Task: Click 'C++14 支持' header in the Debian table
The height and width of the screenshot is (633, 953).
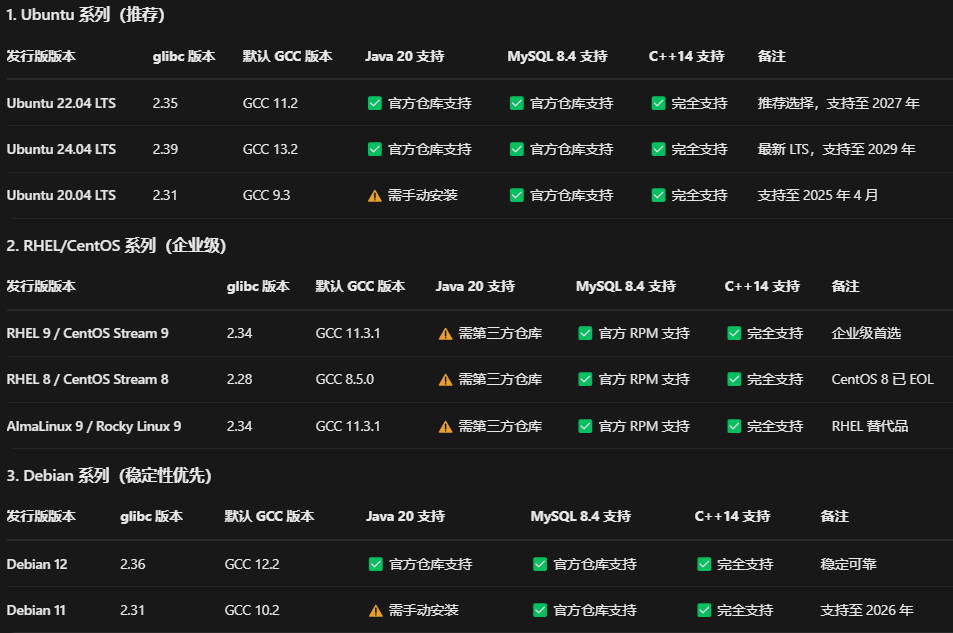Action: coord(732,516)
